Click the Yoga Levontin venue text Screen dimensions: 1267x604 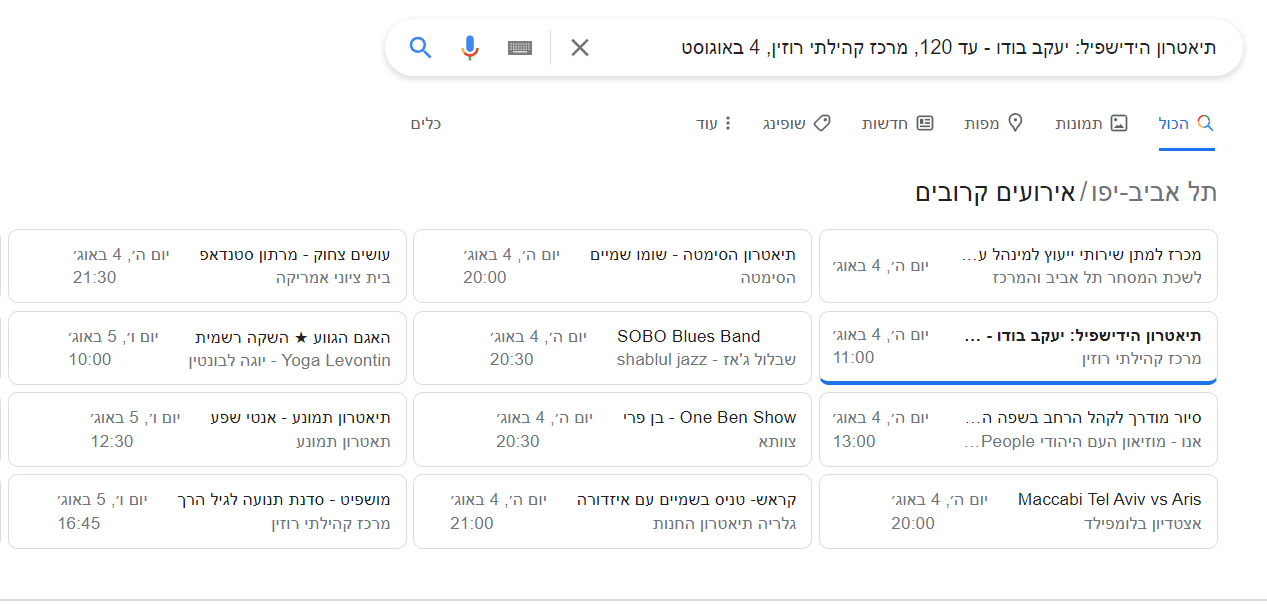[x=289, y=360]
